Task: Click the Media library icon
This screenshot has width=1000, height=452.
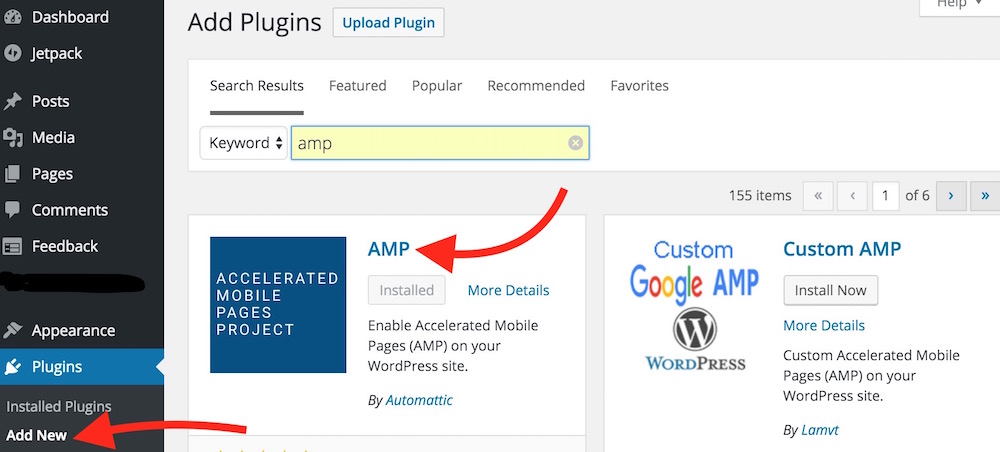Action: click(13, 138)
